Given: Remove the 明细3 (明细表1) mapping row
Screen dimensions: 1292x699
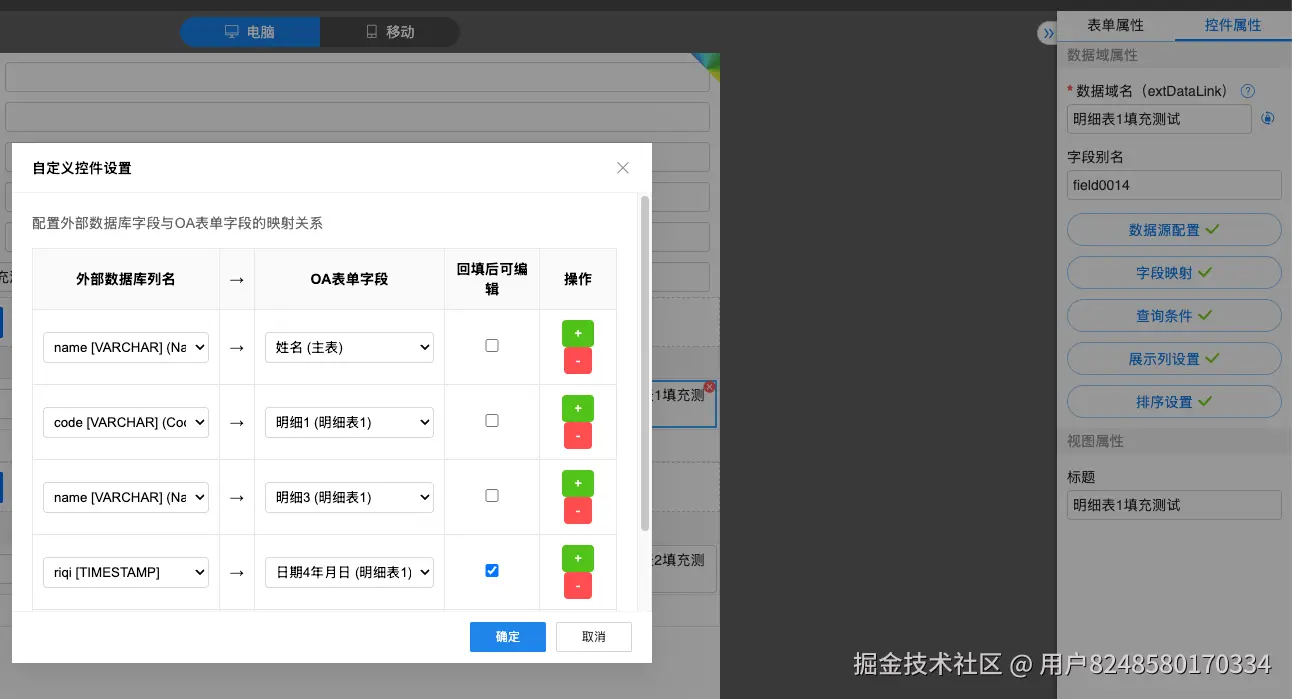Looking at the screenshot, I should click(578, 510).
